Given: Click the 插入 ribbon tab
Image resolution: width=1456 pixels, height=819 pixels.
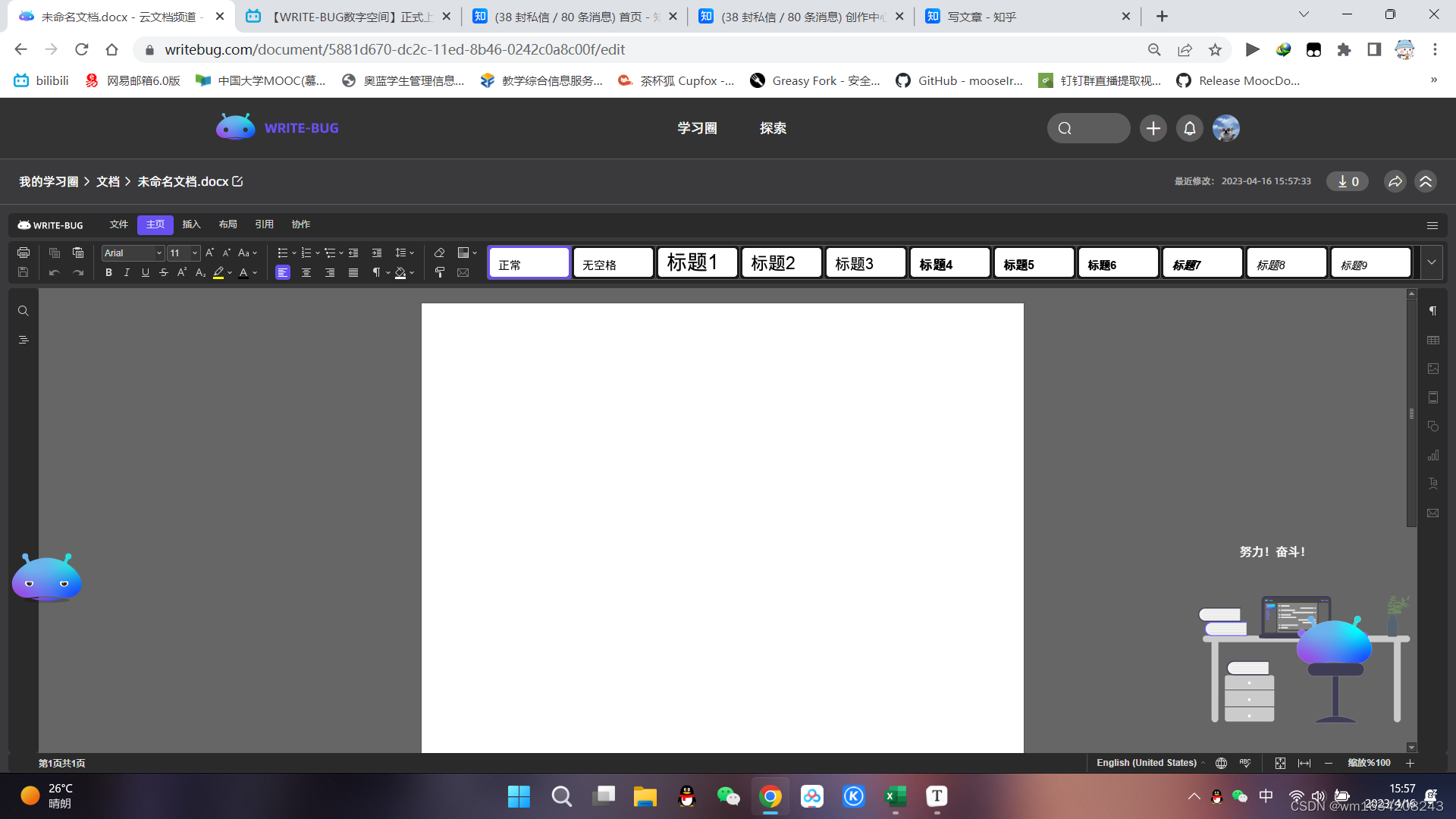Looking at the screenshot, I should coord(191,224).
